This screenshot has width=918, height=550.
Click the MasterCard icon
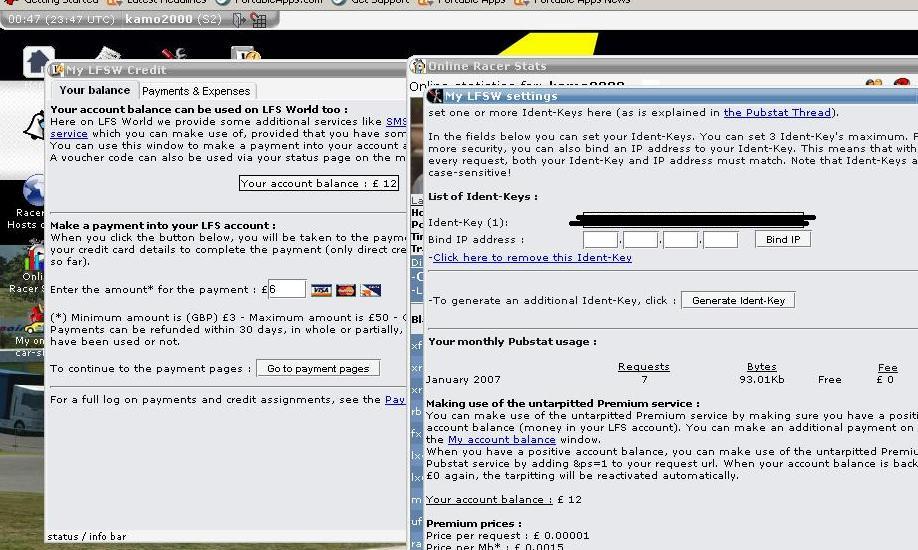345,290
